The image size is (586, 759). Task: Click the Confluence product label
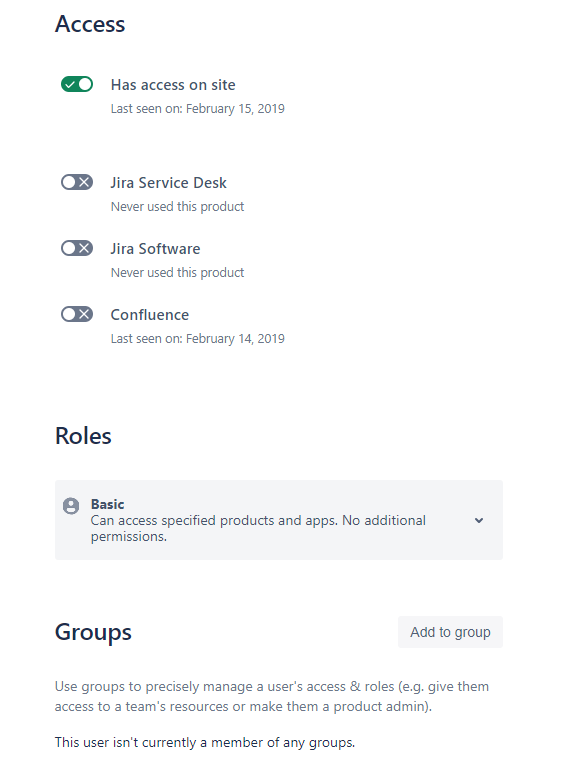point(150,315)
